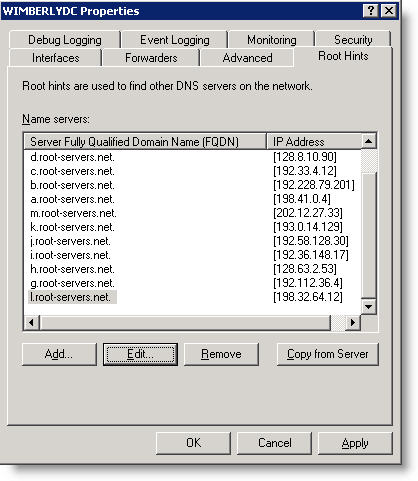Switch to the Debug Logging tab
Viewport: 418px width, 481px height.
65,40
